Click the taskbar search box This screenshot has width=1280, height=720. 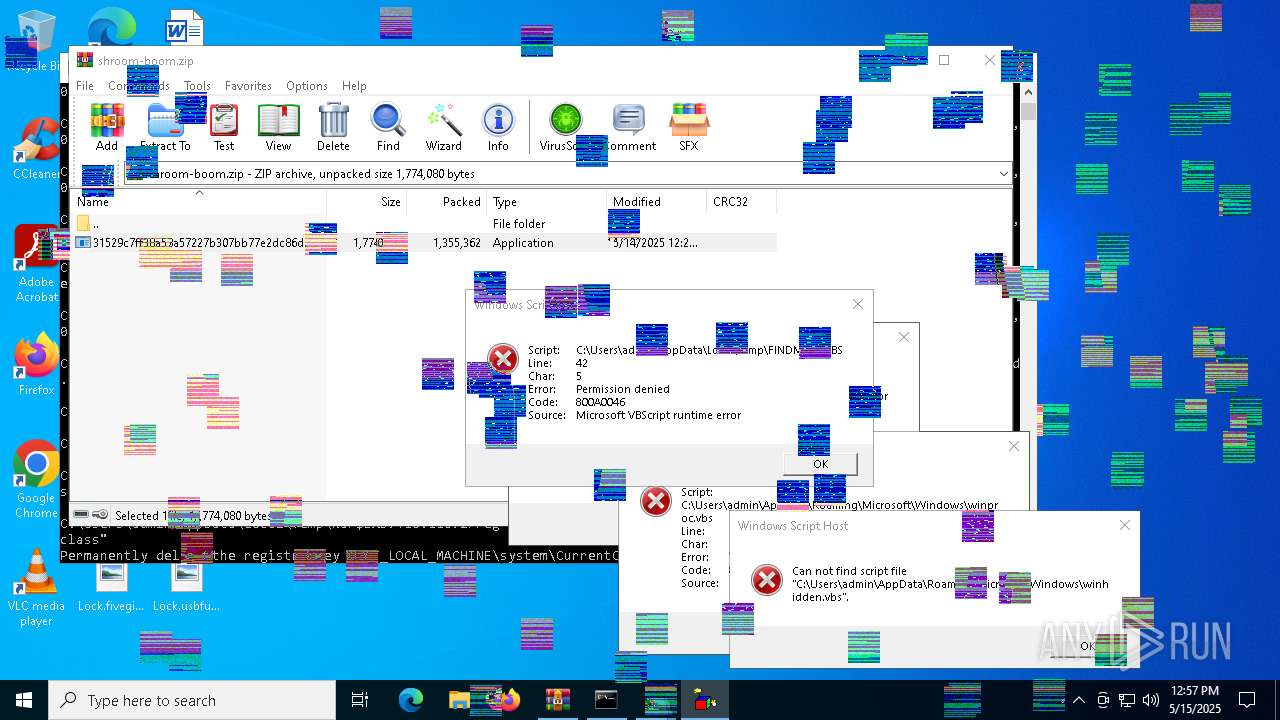coord(192,700)
